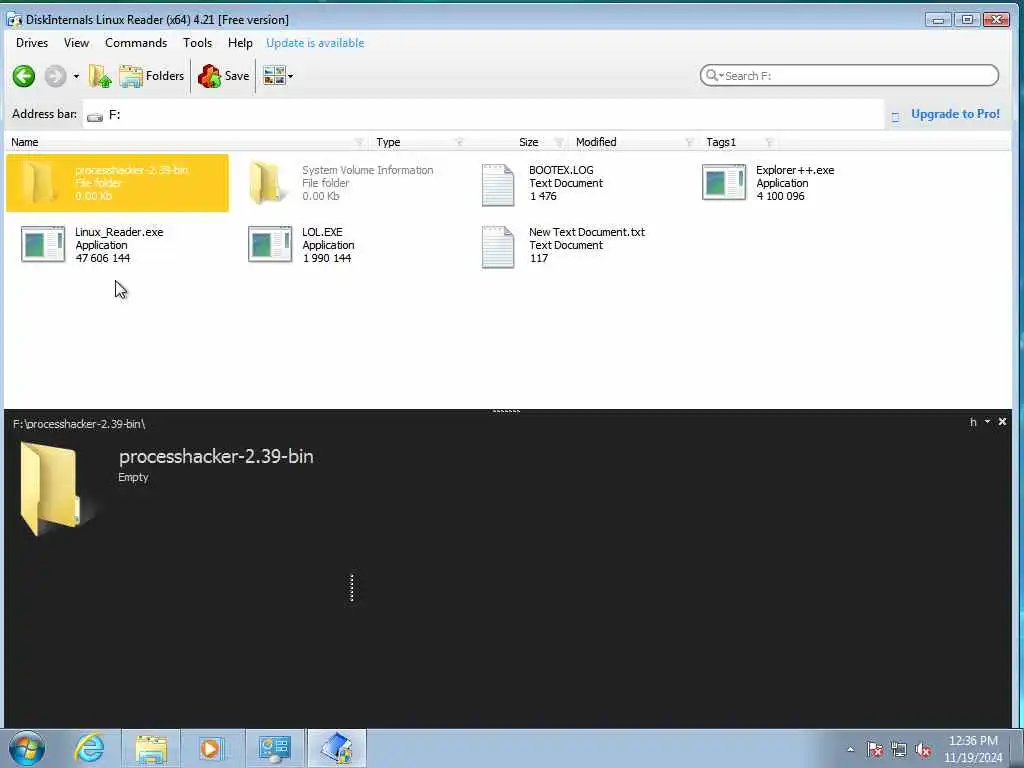The image size is (1024, 768).
Task: Click the drive icon in address bar
Action: 95,117
